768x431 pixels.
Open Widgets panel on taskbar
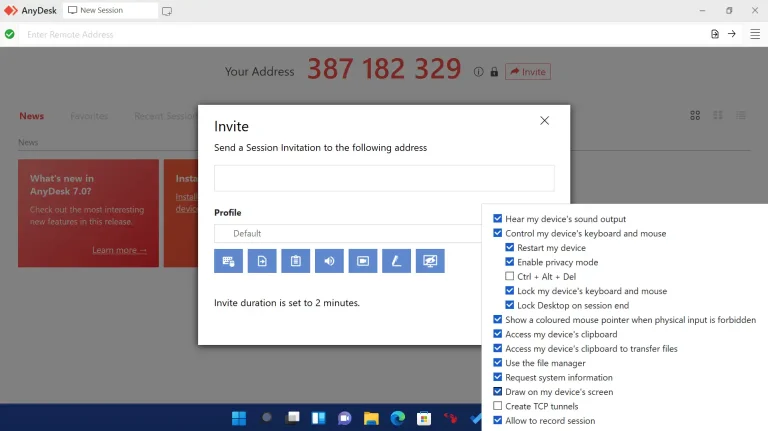click(319, 418)
